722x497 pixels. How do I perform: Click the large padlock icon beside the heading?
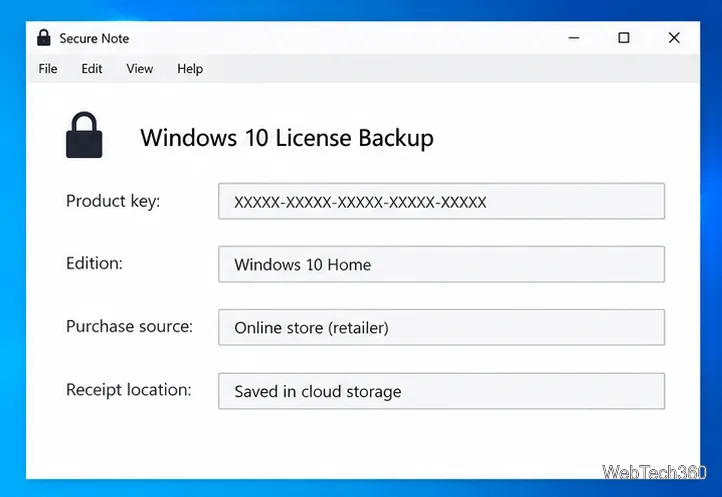[x=84, y=135]
